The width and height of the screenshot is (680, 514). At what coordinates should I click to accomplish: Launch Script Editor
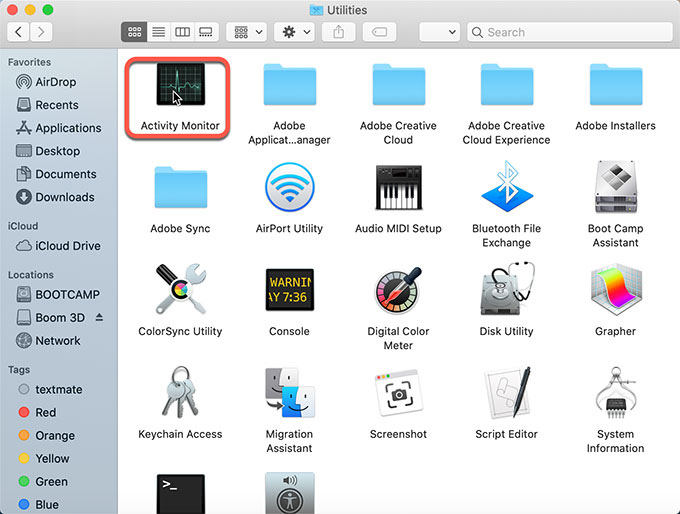[507, 393]
